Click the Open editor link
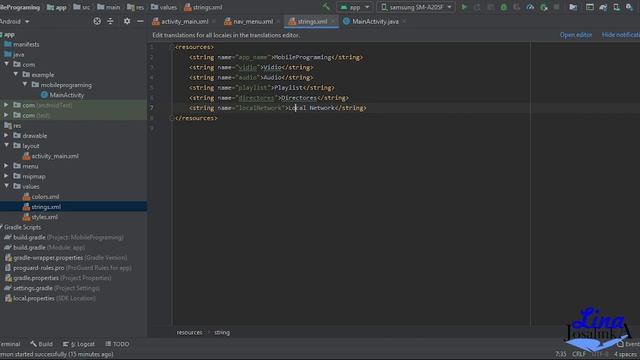Image resolution: width=640 pixels, height=360 pixels. tap(576, 35)
